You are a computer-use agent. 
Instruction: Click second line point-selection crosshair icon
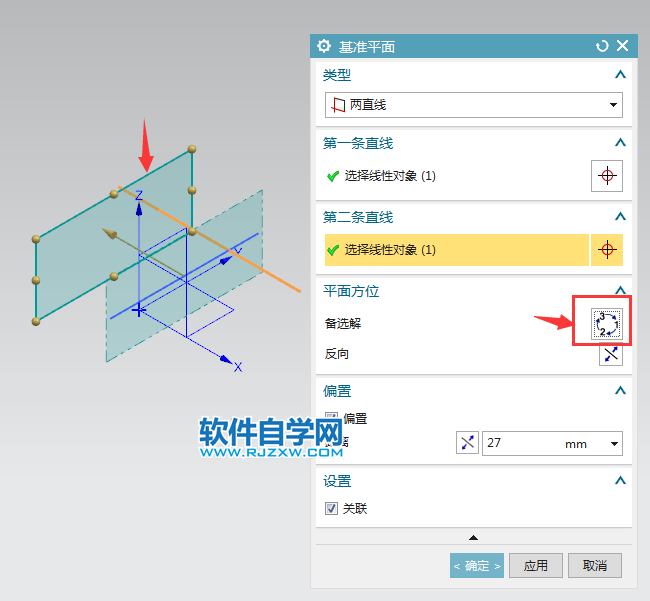click(607, 250)
